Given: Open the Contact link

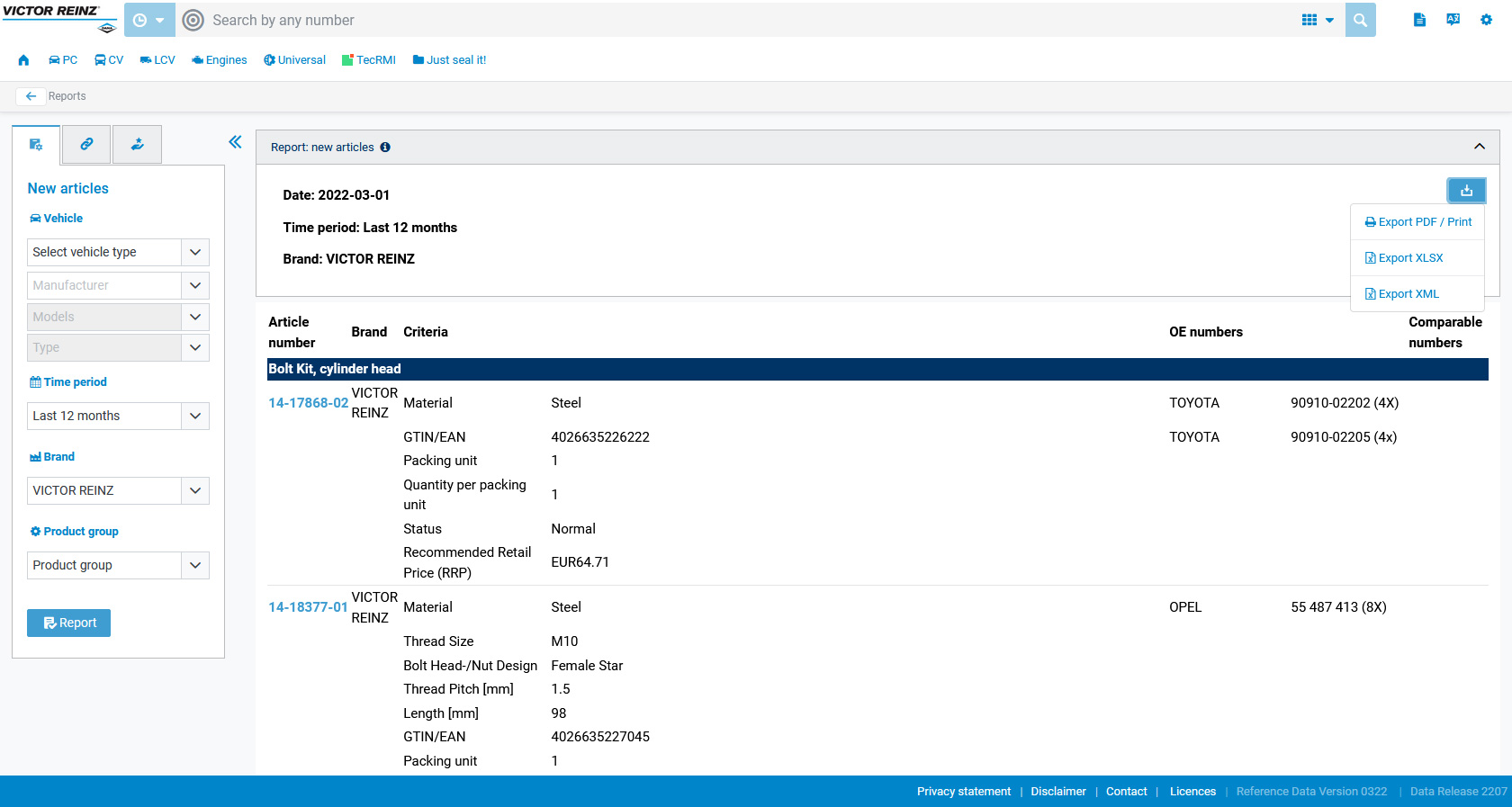Looking at the screenshot, I should tap(1127, 792).
